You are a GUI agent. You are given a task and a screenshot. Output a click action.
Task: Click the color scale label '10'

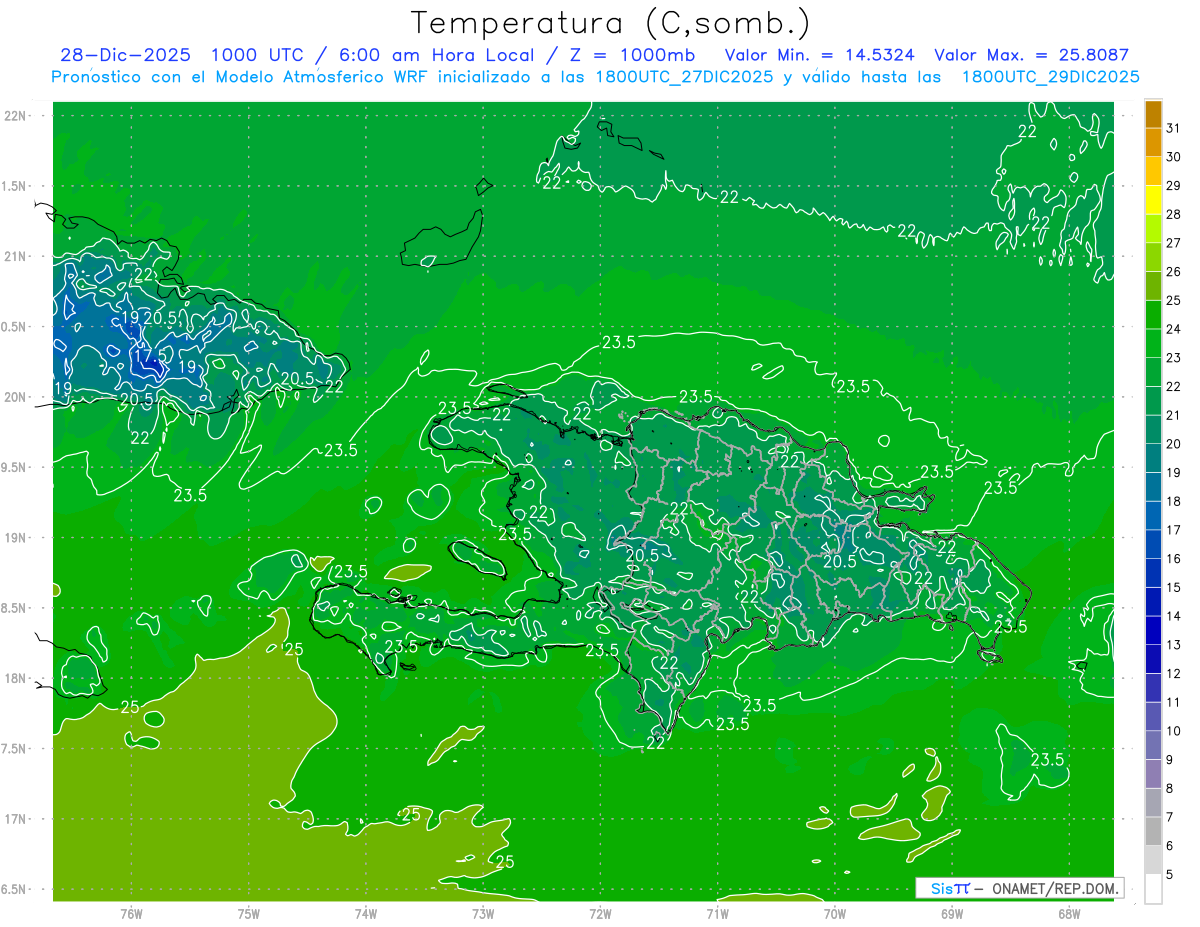pos(1174,731)
